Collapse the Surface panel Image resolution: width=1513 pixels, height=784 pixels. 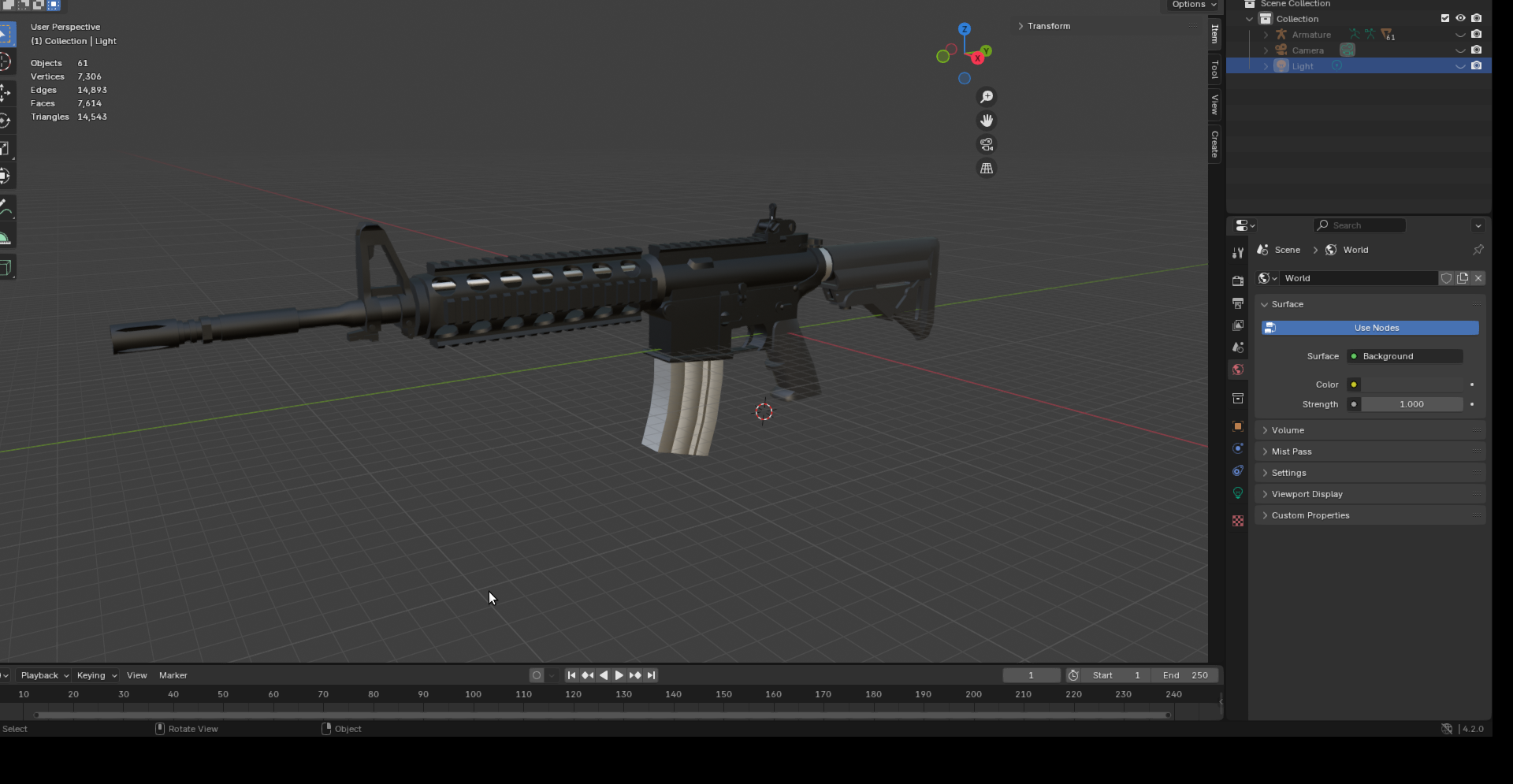tap(1370, 304)
